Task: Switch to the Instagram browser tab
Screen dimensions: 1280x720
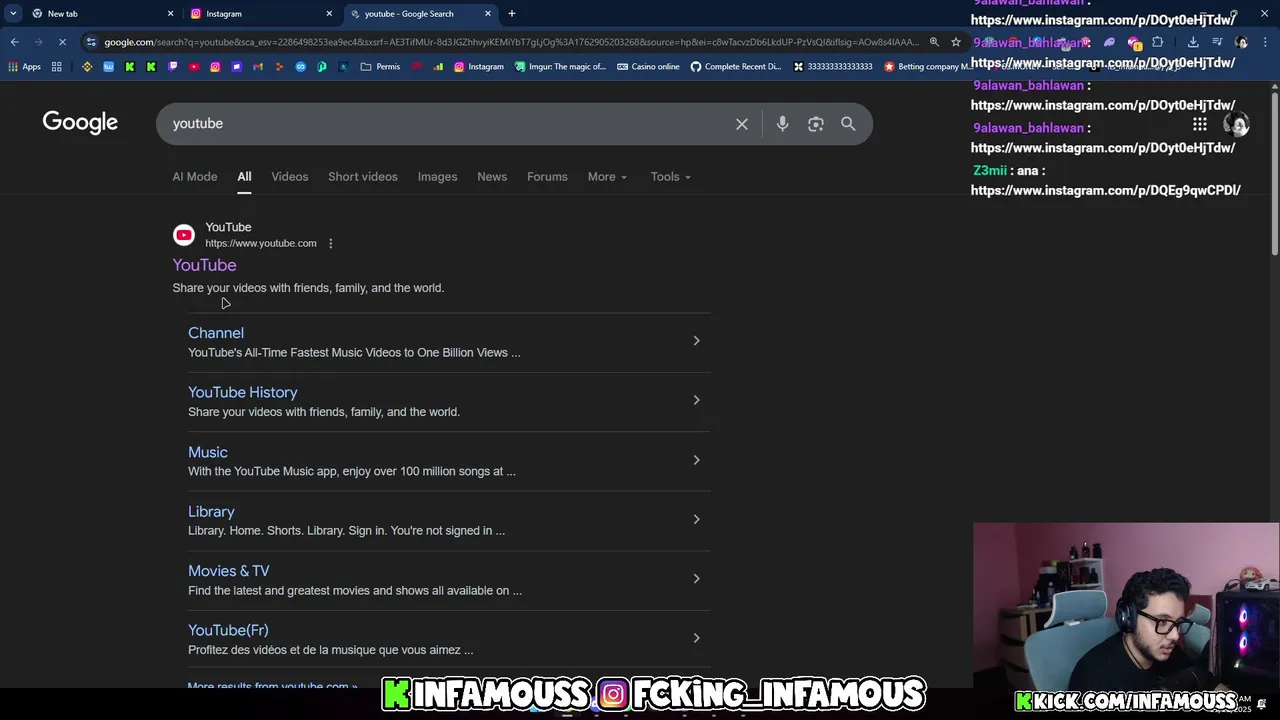Action: [x=261, y=14]
